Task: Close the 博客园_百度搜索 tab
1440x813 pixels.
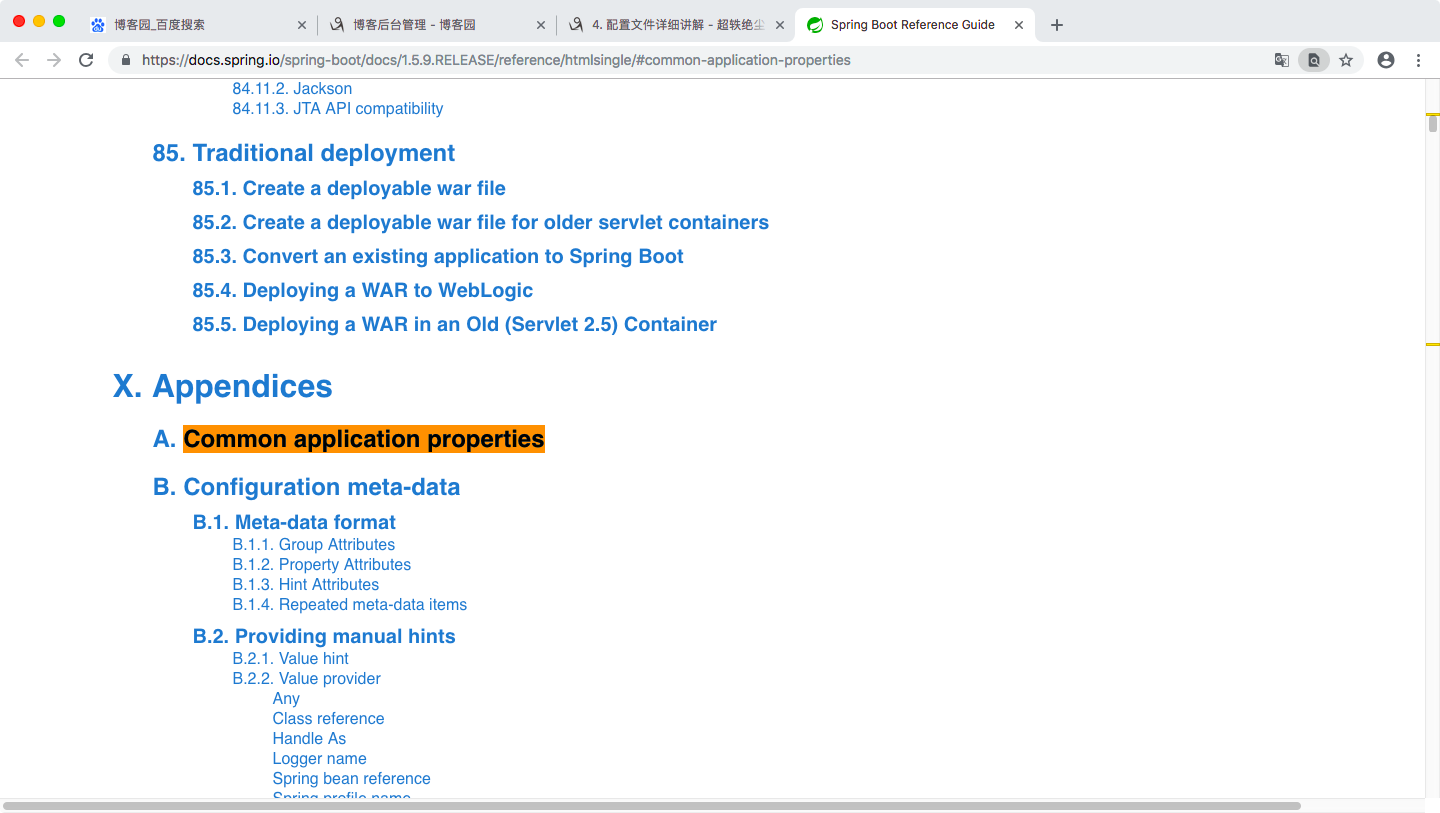Action: click(x=303, y=25)
